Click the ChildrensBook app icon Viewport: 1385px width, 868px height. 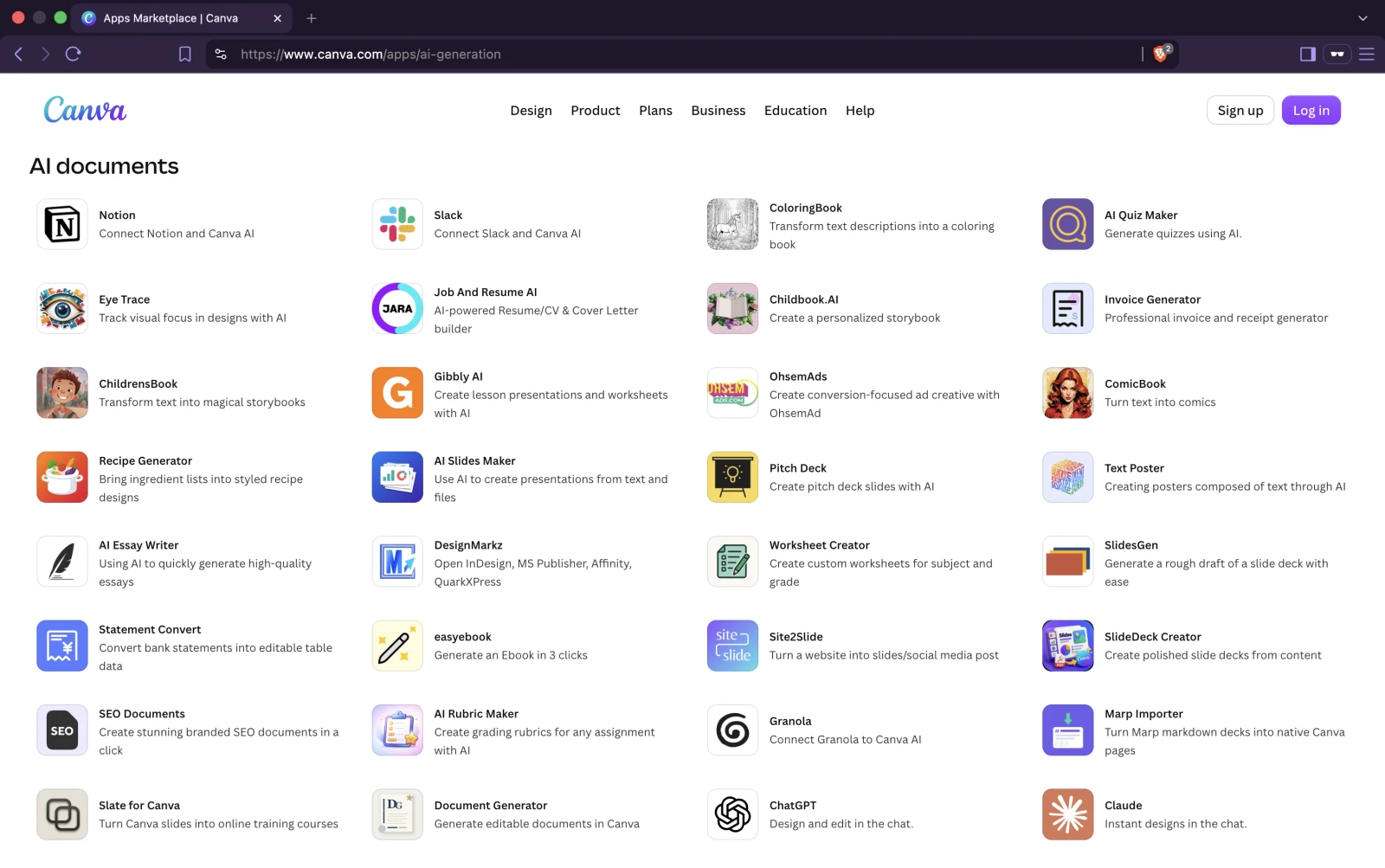pyautogui.click(x=62, y=393)
